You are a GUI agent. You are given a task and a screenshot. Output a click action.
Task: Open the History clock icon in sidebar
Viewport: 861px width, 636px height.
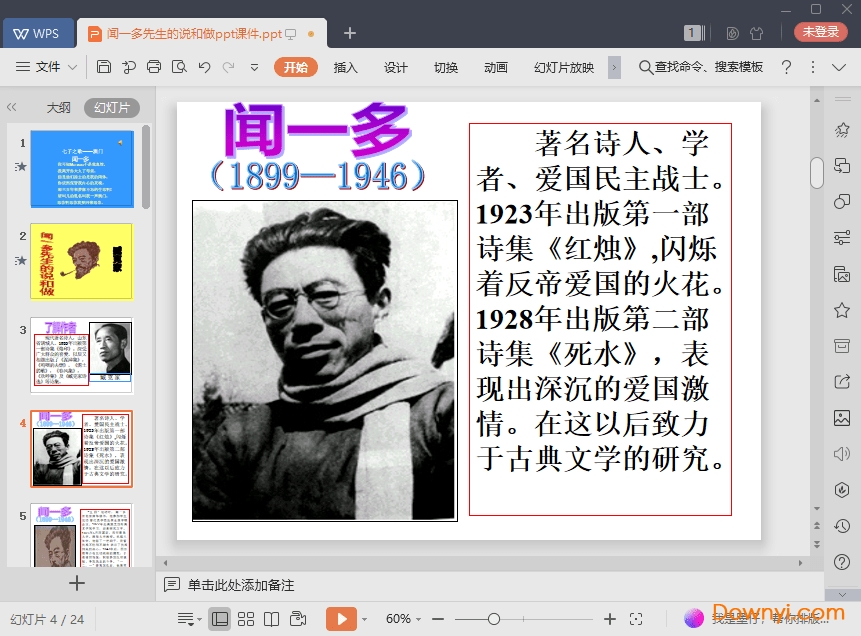(842, 525)
